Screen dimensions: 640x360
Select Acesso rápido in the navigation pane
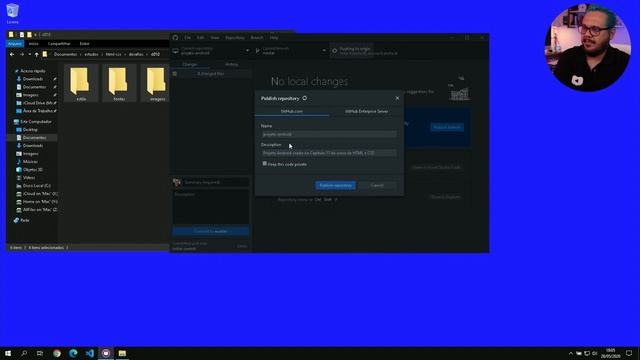[x=33, y=71]
